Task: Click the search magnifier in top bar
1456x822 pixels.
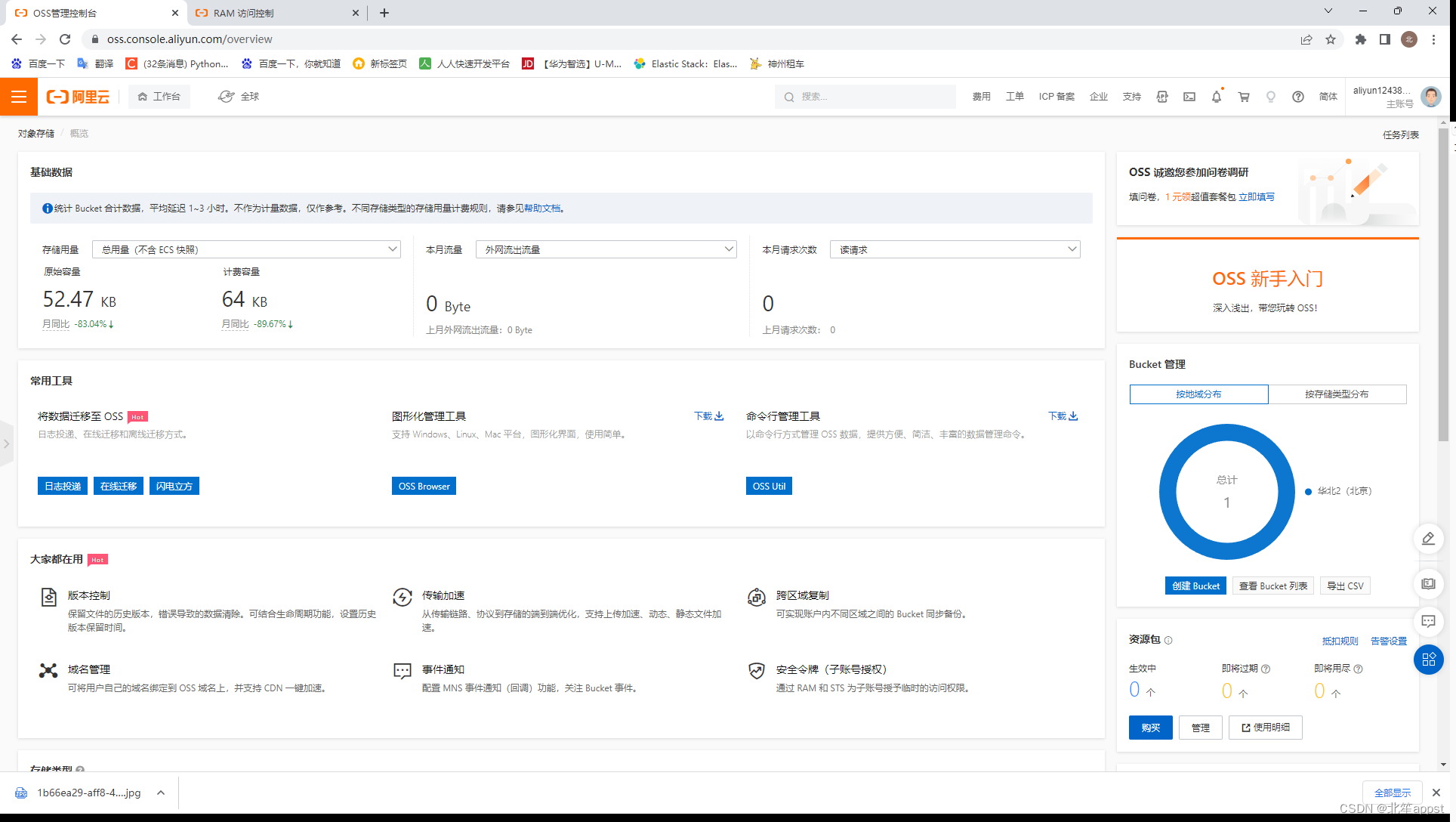Action: click(789, 97)
